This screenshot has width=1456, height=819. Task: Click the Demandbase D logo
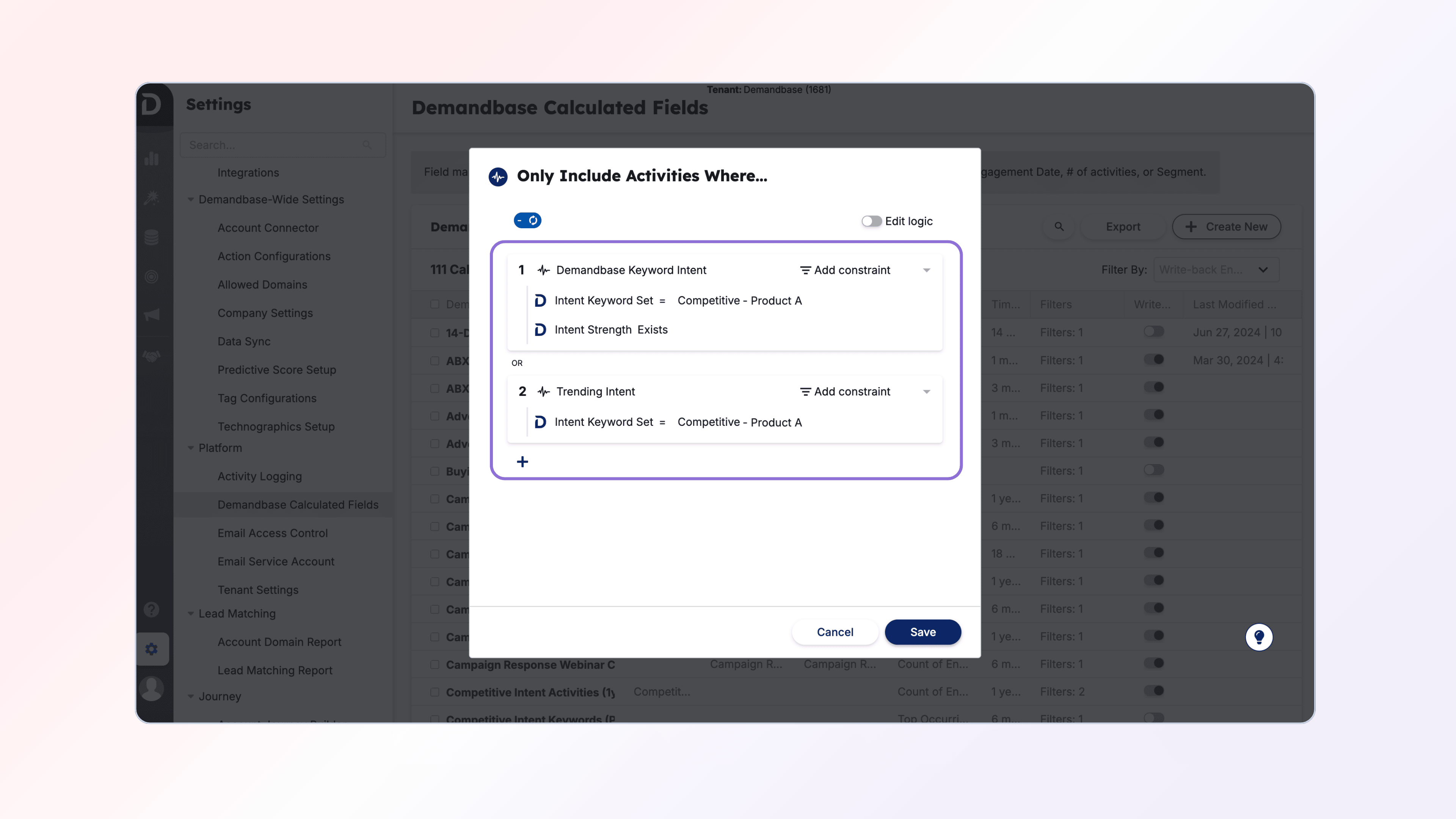click(152, 105)
